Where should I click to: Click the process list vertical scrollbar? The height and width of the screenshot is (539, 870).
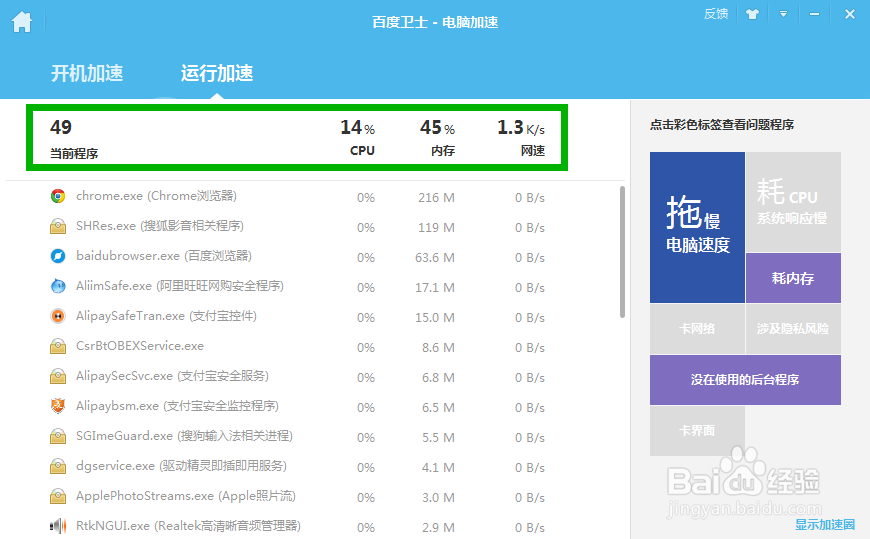coord(623,252)
